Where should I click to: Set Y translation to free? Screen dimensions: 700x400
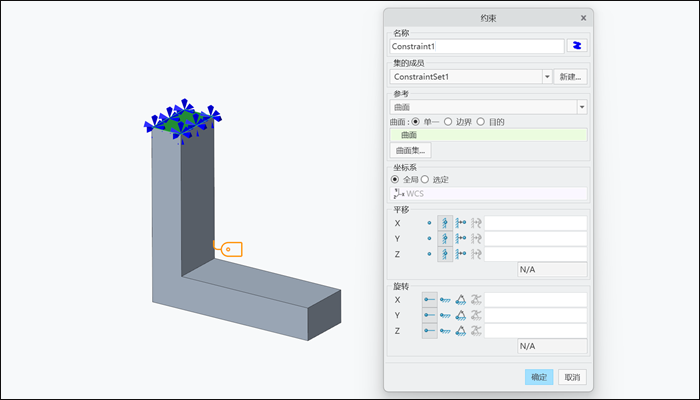429,238
